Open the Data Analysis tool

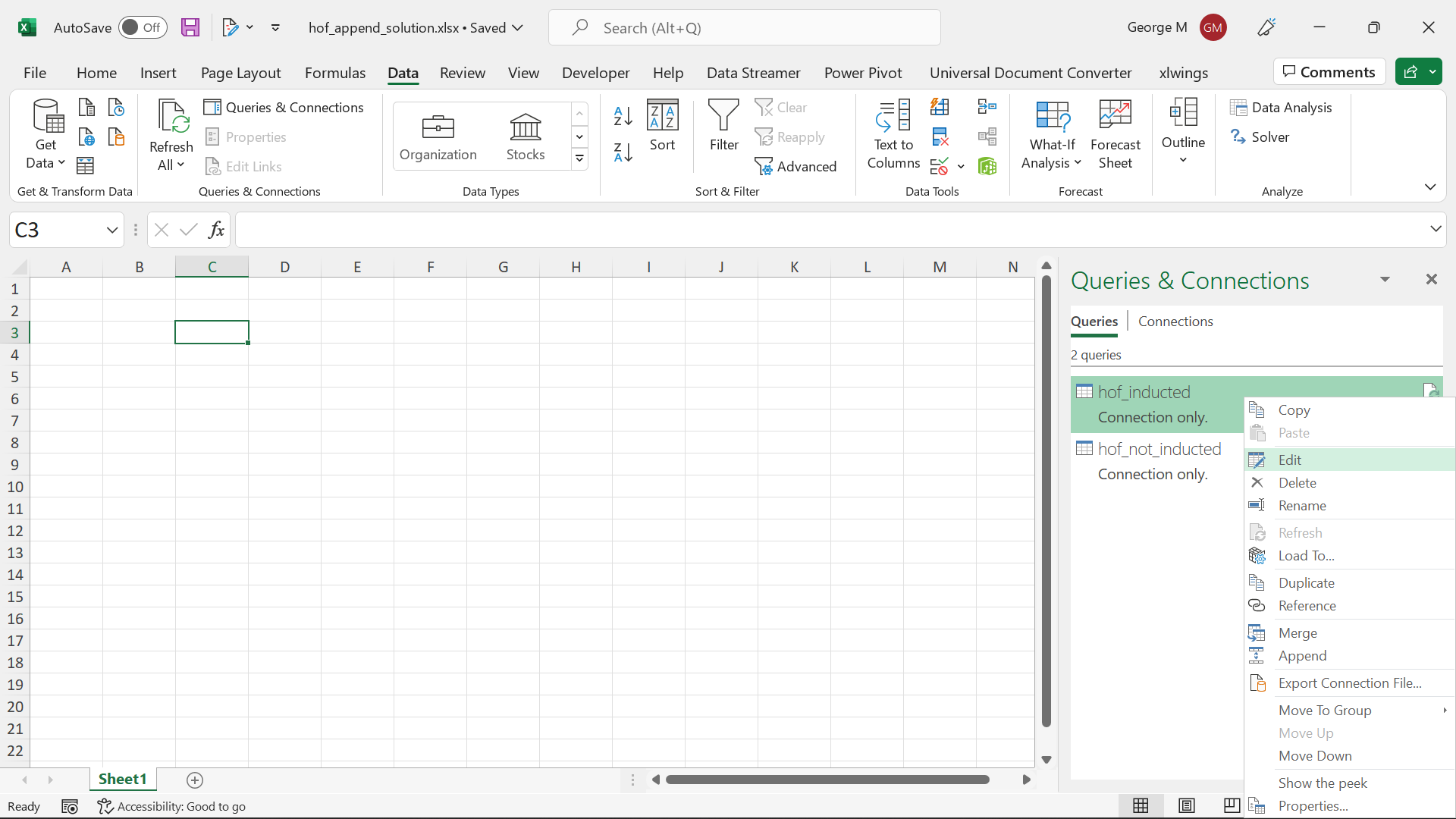(1283, 107)
